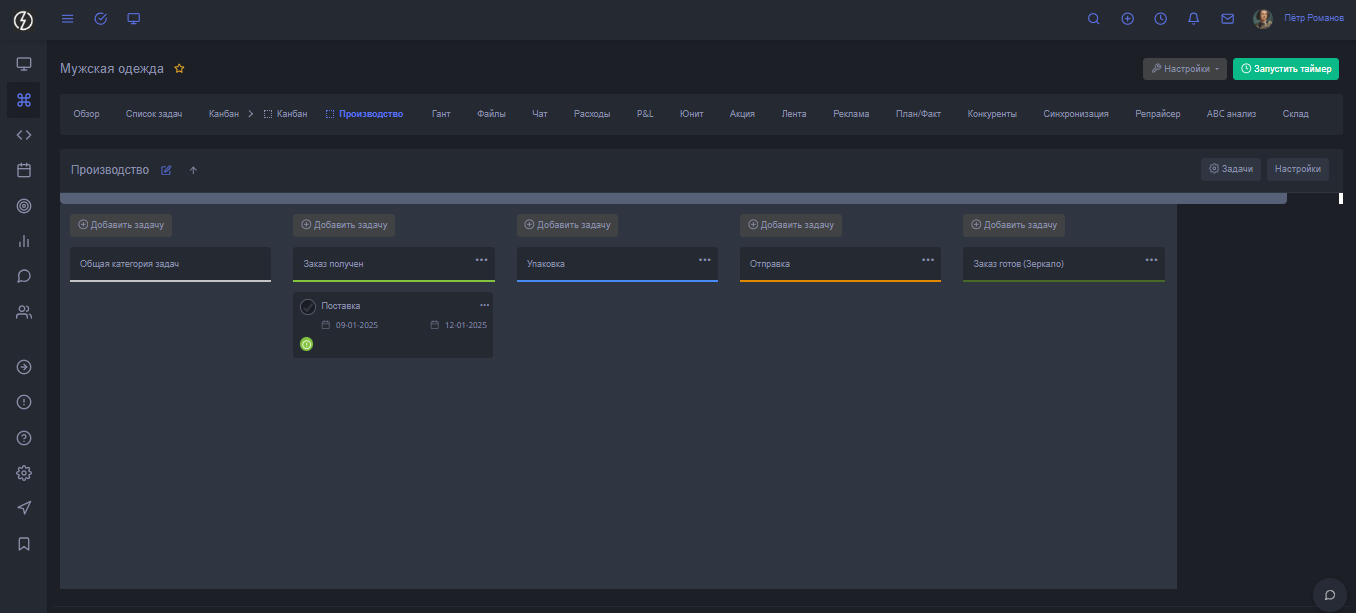The width and height of the screenshot is (1356, 613).
Task: Open the chat bubble icon at bottom right
Action: [1330, 594]
